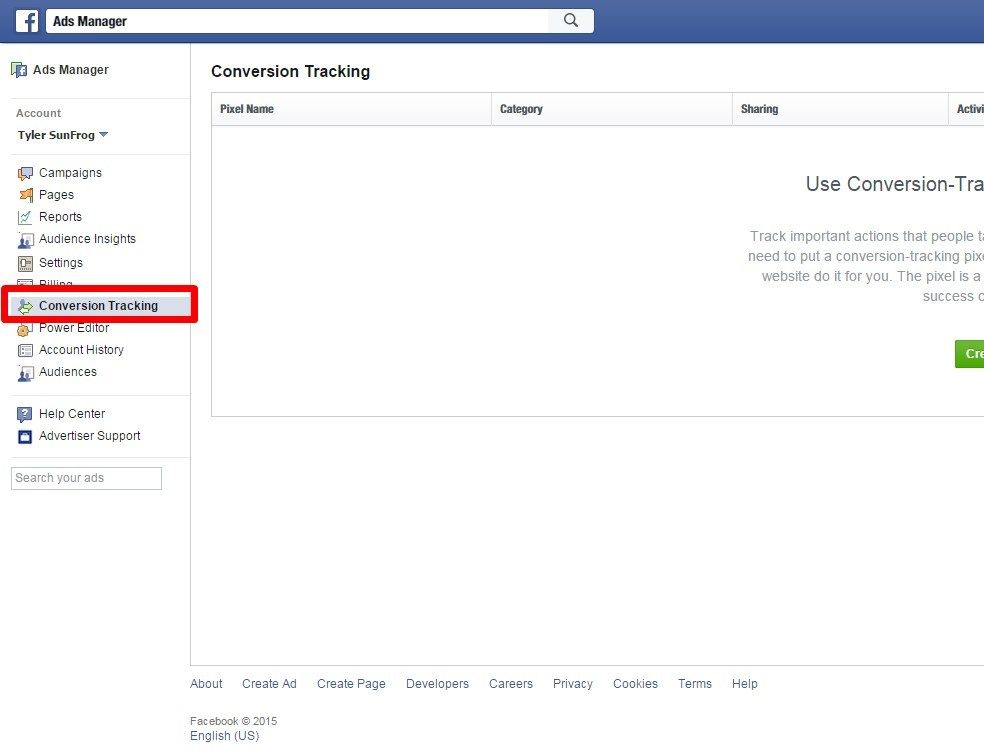Click the Help Center question icon

tap(25, 414)
